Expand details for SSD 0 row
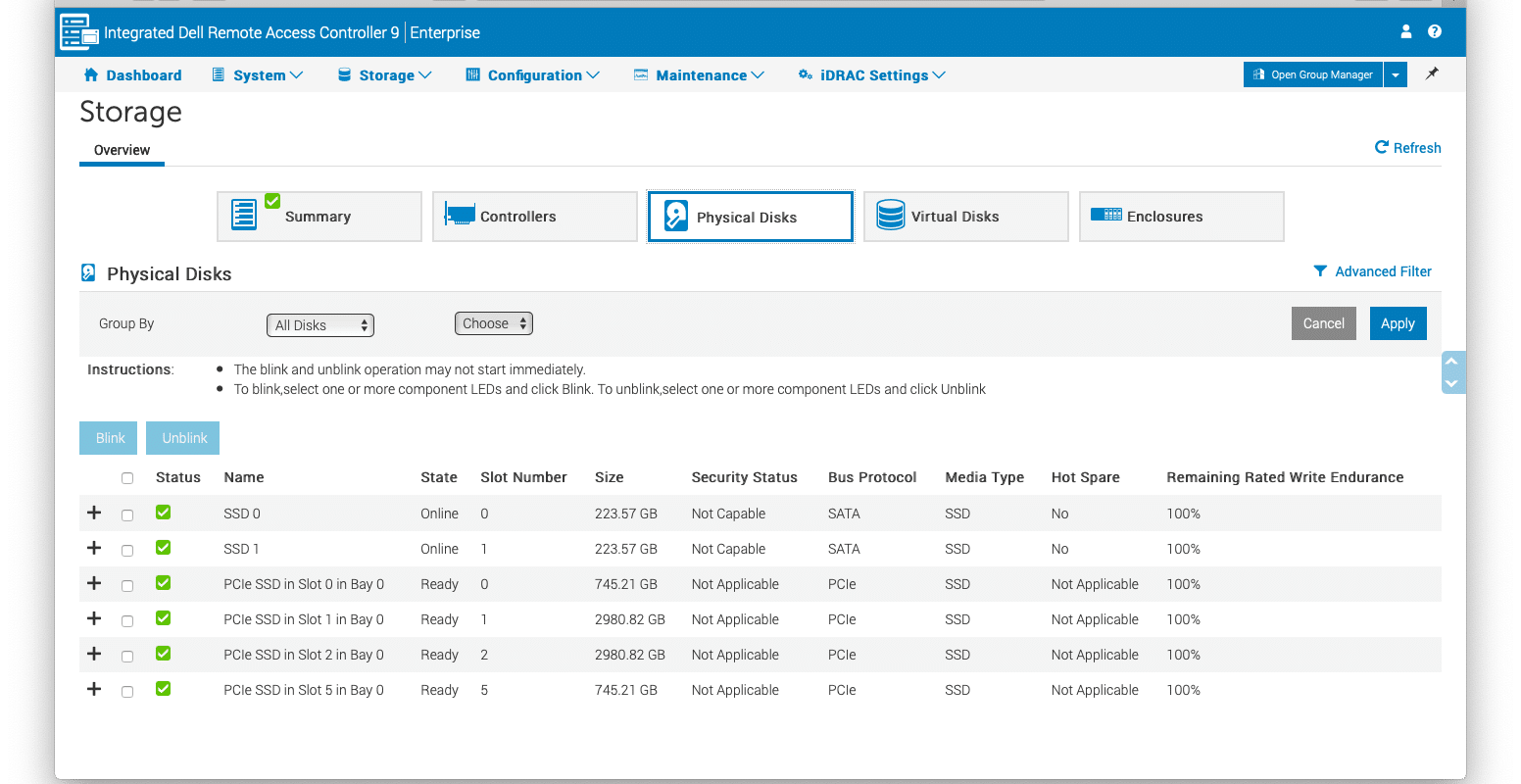The height and width of the screenshot is (784, 1521). coord(94,513)
